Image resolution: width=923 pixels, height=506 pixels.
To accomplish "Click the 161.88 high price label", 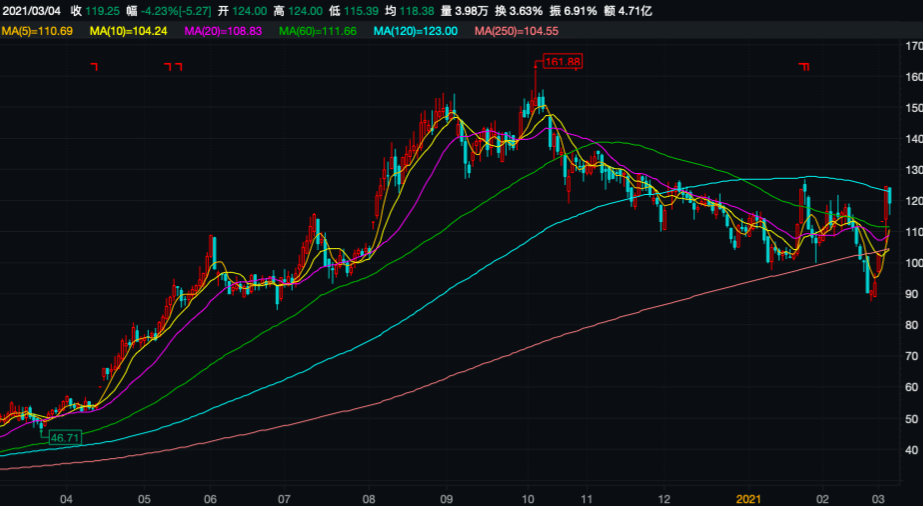I will pos(562,62).
